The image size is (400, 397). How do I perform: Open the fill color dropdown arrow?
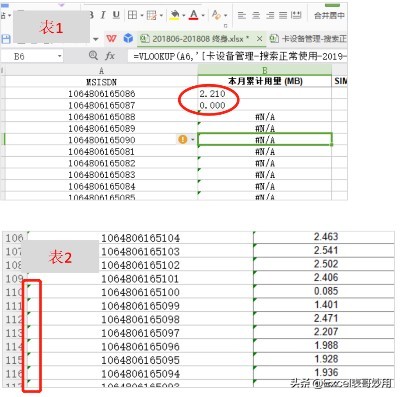coord(184,15)
